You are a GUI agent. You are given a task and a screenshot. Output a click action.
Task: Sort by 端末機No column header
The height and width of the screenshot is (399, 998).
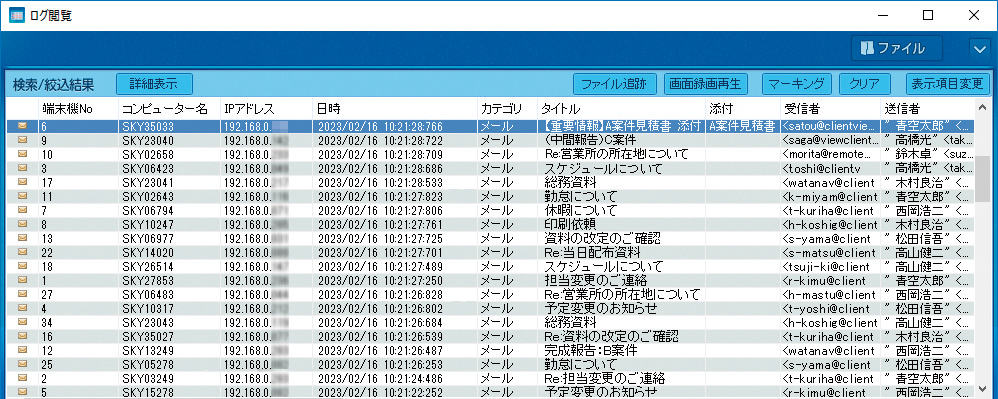(x=78, y=108)
